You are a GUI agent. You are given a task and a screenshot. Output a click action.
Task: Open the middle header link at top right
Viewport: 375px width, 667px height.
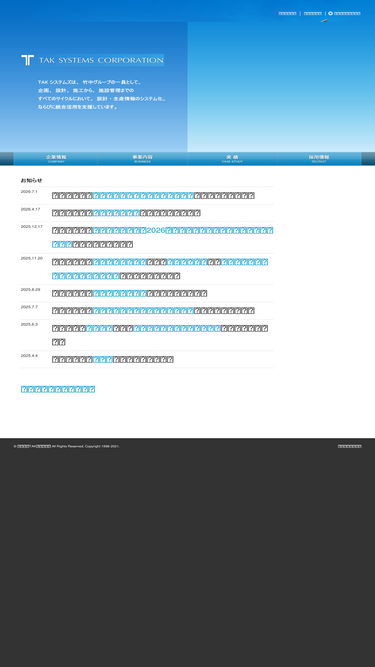point(312,13)
